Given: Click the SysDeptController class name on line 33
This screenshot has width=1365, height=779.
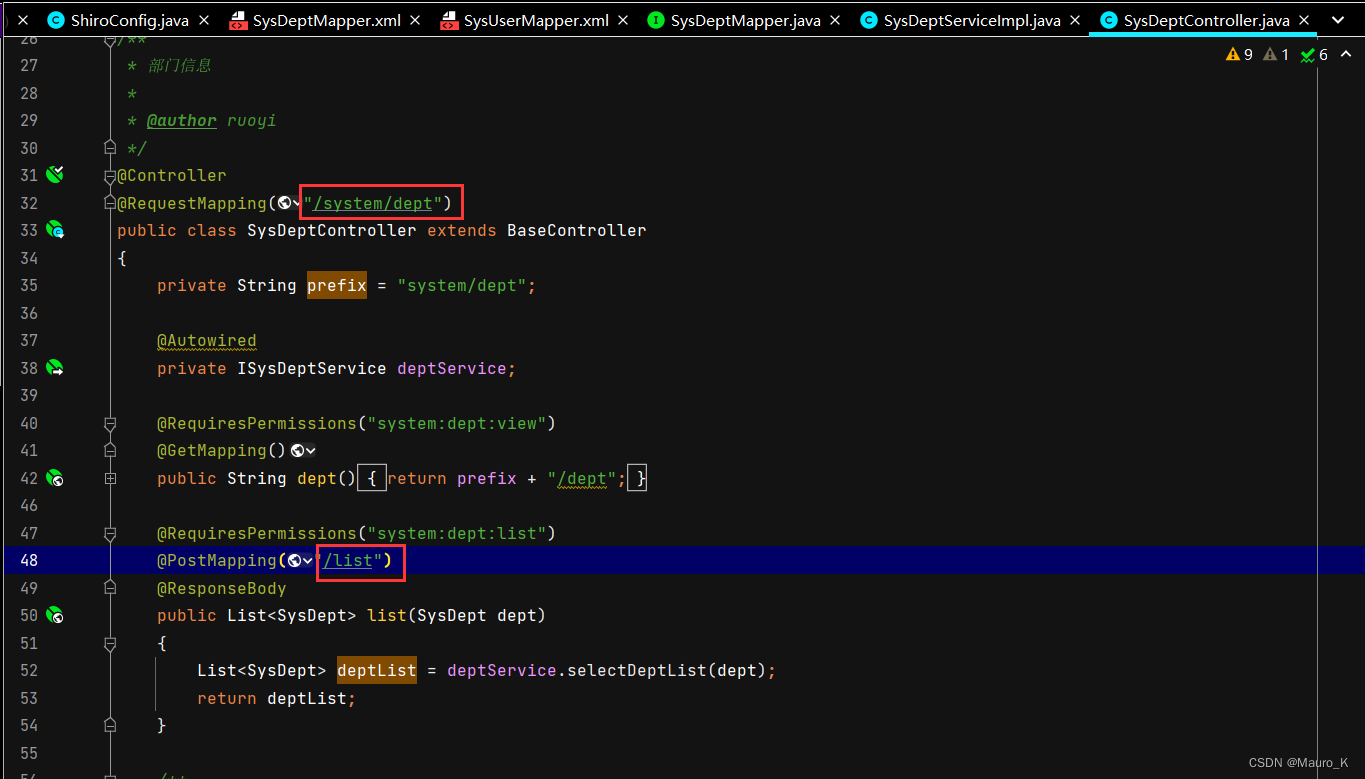Looking at the screenshot, I should click(x=332, y=230).
